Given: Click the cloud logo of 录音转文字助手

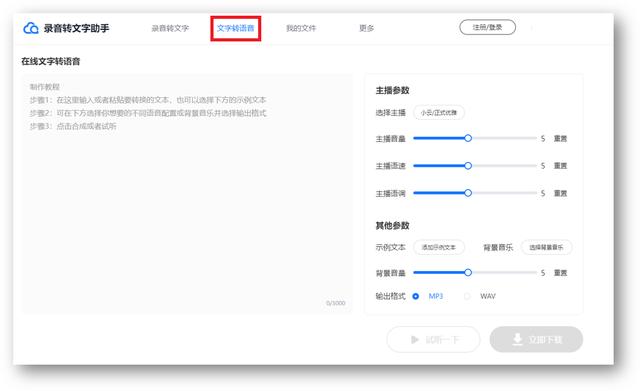Looking at the screenshot, I should click(x=31, y=28).
